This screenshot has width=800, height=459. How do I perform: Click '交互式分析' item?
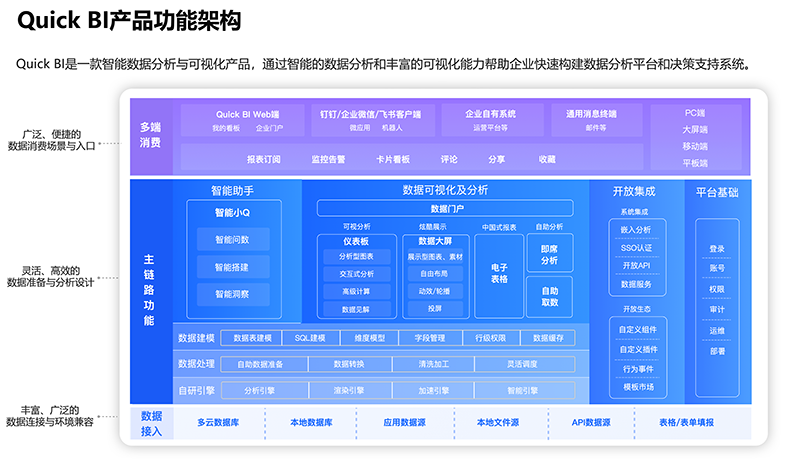coord(357,274)
